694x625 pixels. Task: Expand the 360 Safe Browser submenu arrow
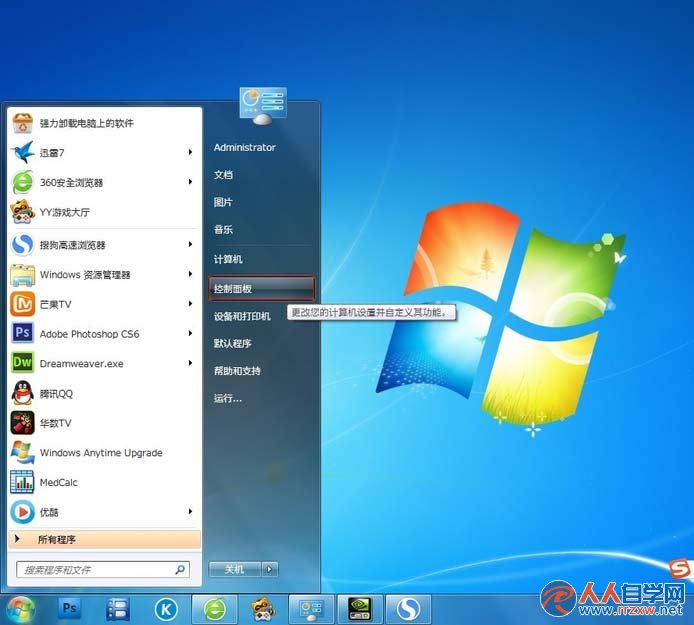(190, 182)
